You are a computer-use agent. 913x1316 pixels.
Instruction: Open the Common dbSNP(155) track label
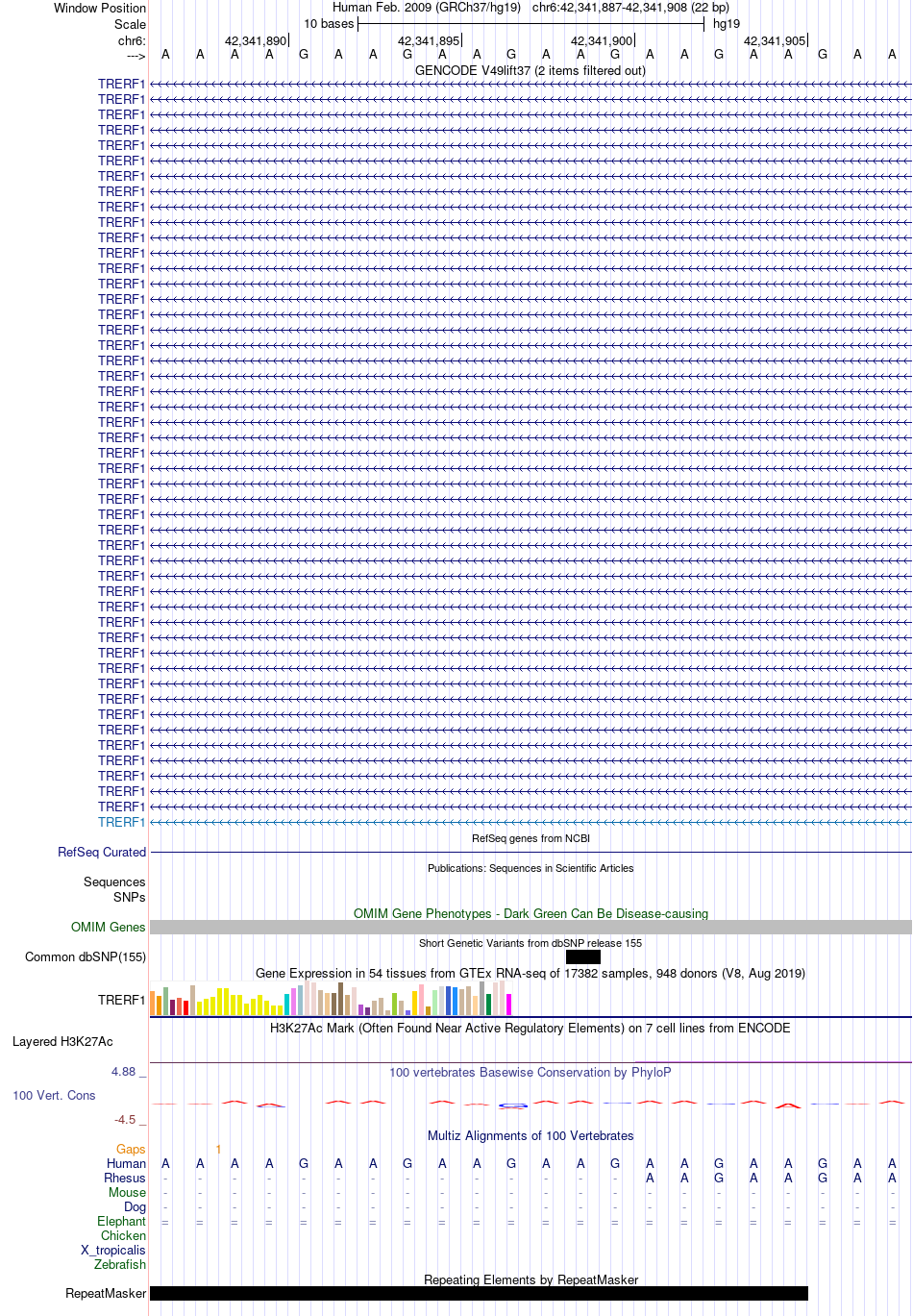[x=86, y=956]
